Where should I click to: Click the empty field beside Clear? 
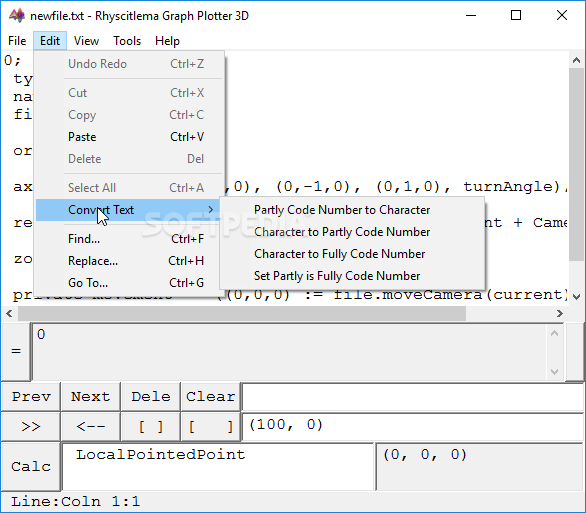point(413,396)
